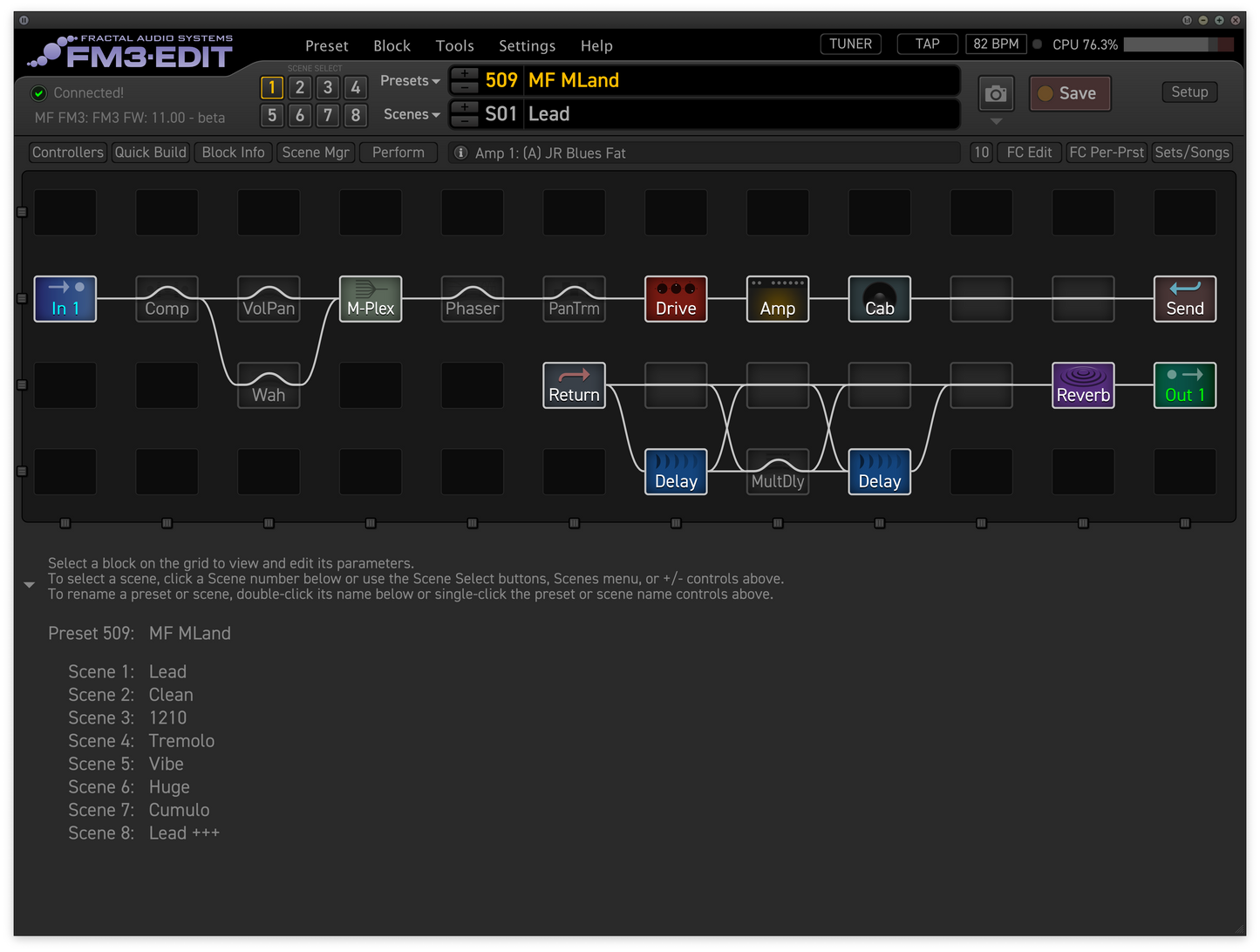Click the CPU usage meter bar
The width and height of the screenshot is (1260, 952).
coord(1178,44)
